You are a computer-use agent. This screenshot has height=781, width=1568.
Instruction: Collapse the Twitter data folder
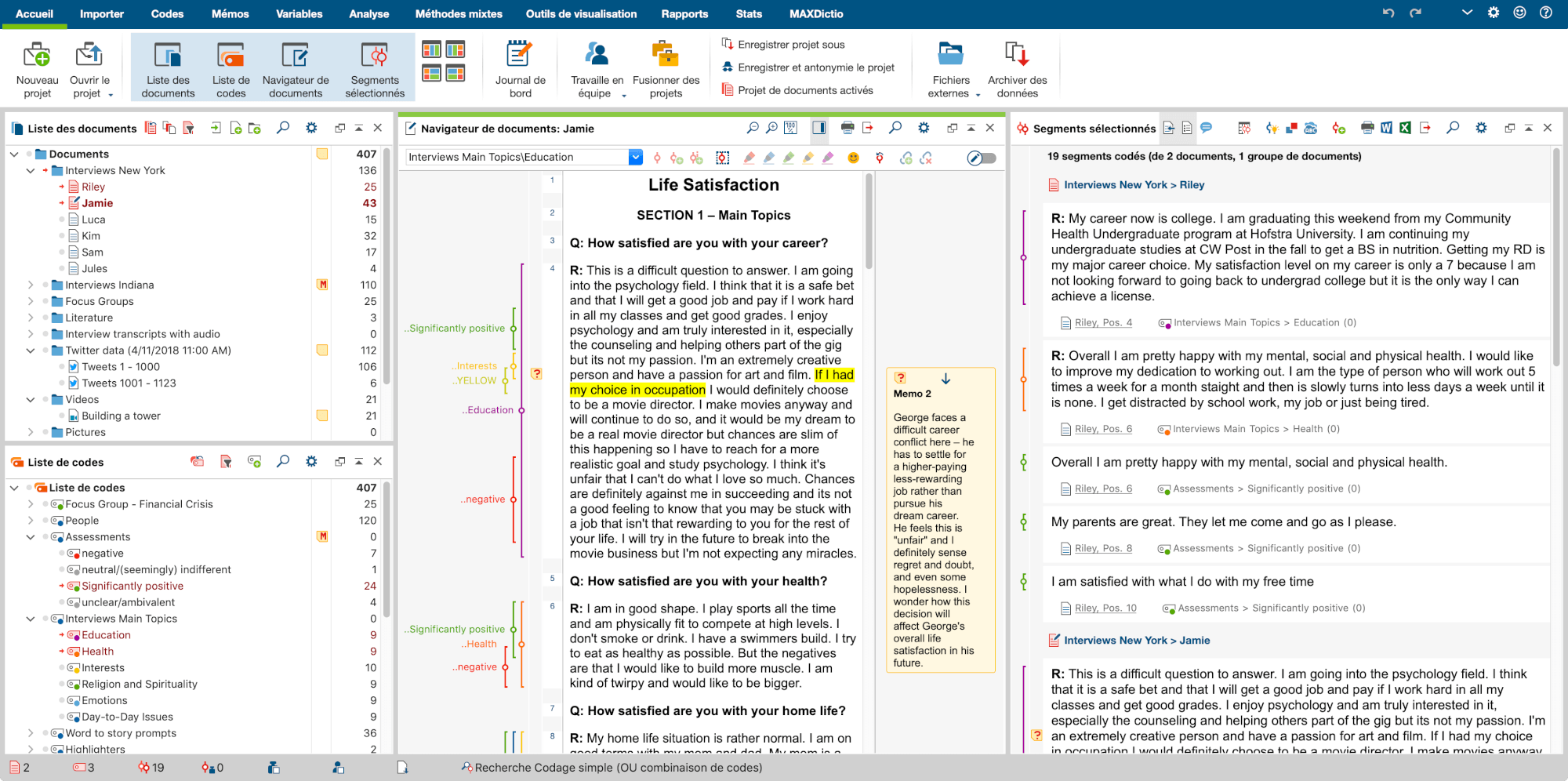[30, 351]
